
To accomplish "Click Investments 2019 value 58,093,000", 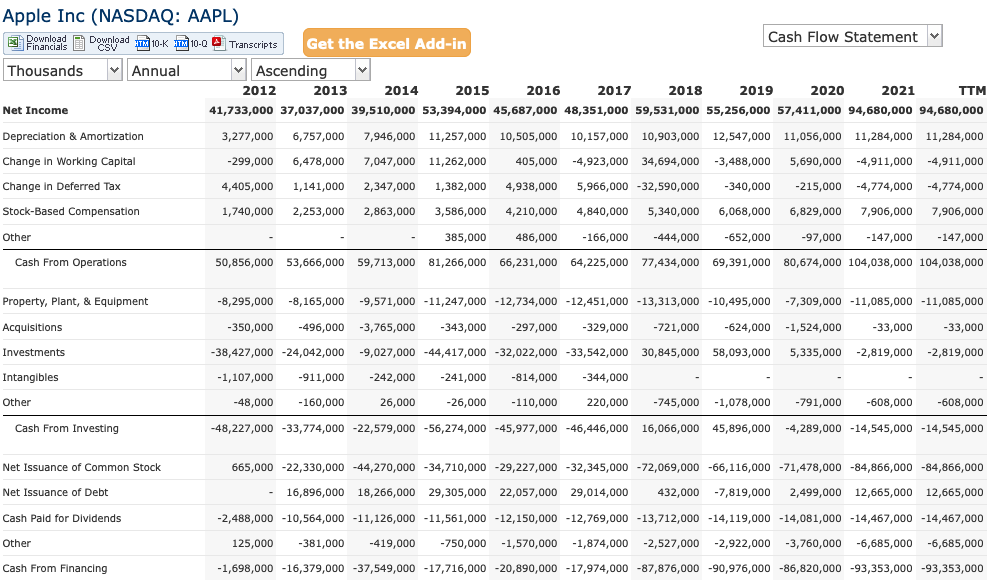I will click(741, 353).
